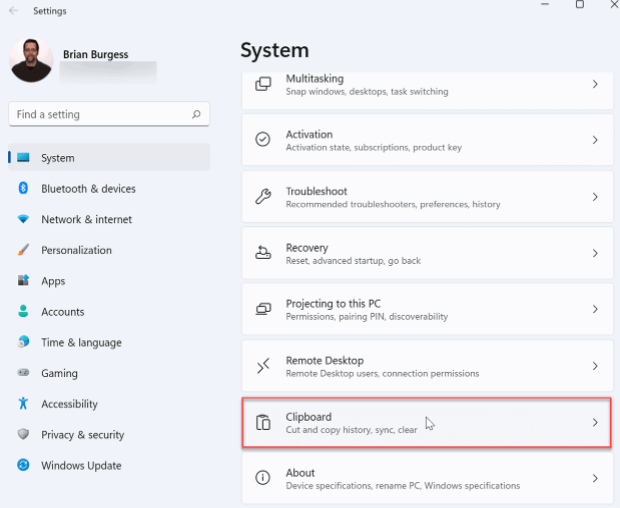Image resolution: width=620 pixels, height=508 pixels.
Task: Click the Clipboard icon
Action: coord(263,422)
